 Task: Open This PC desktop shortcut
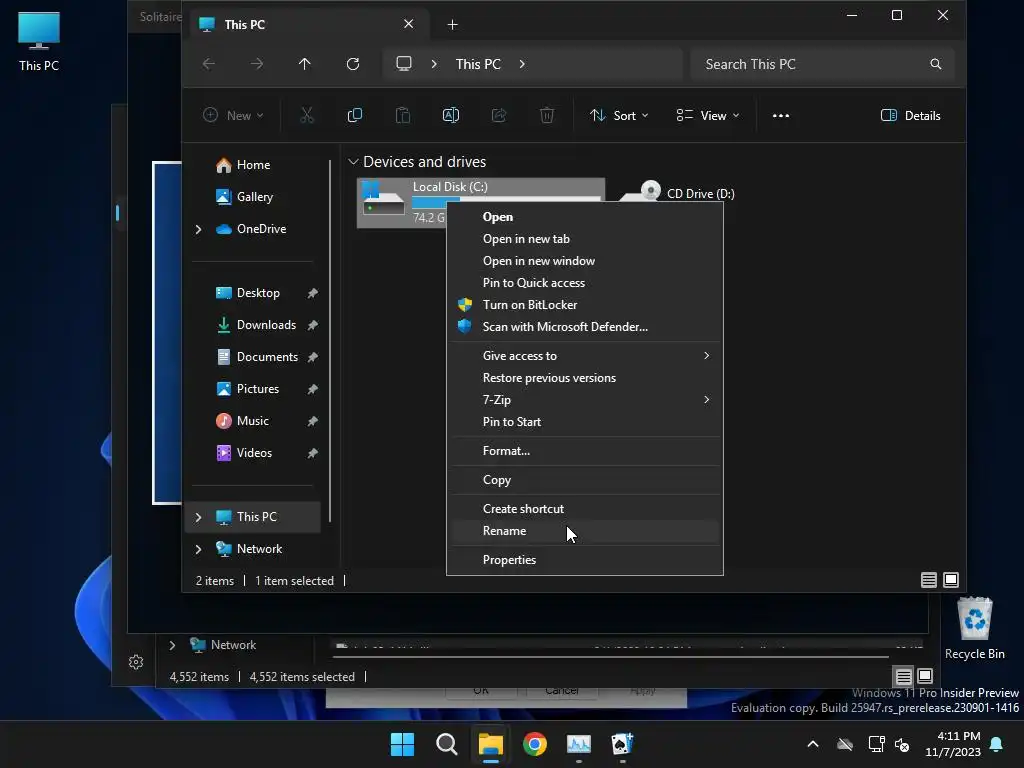click(x=39, y=41)
